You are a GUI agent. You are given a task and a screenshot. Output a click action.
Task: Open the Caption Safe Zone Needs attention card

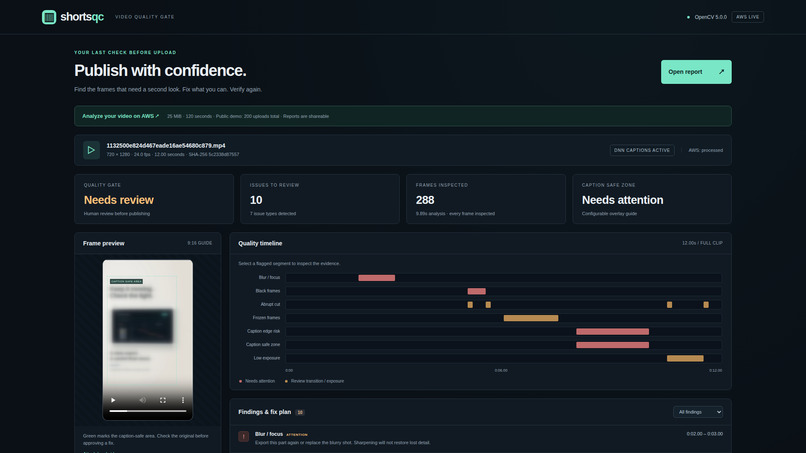point(652,199)
